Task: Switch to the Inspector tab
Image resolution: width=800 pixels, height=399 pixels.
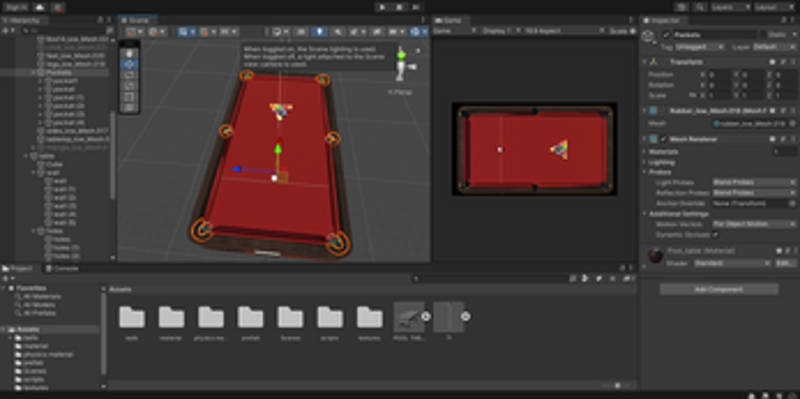Action: (664, 20)
